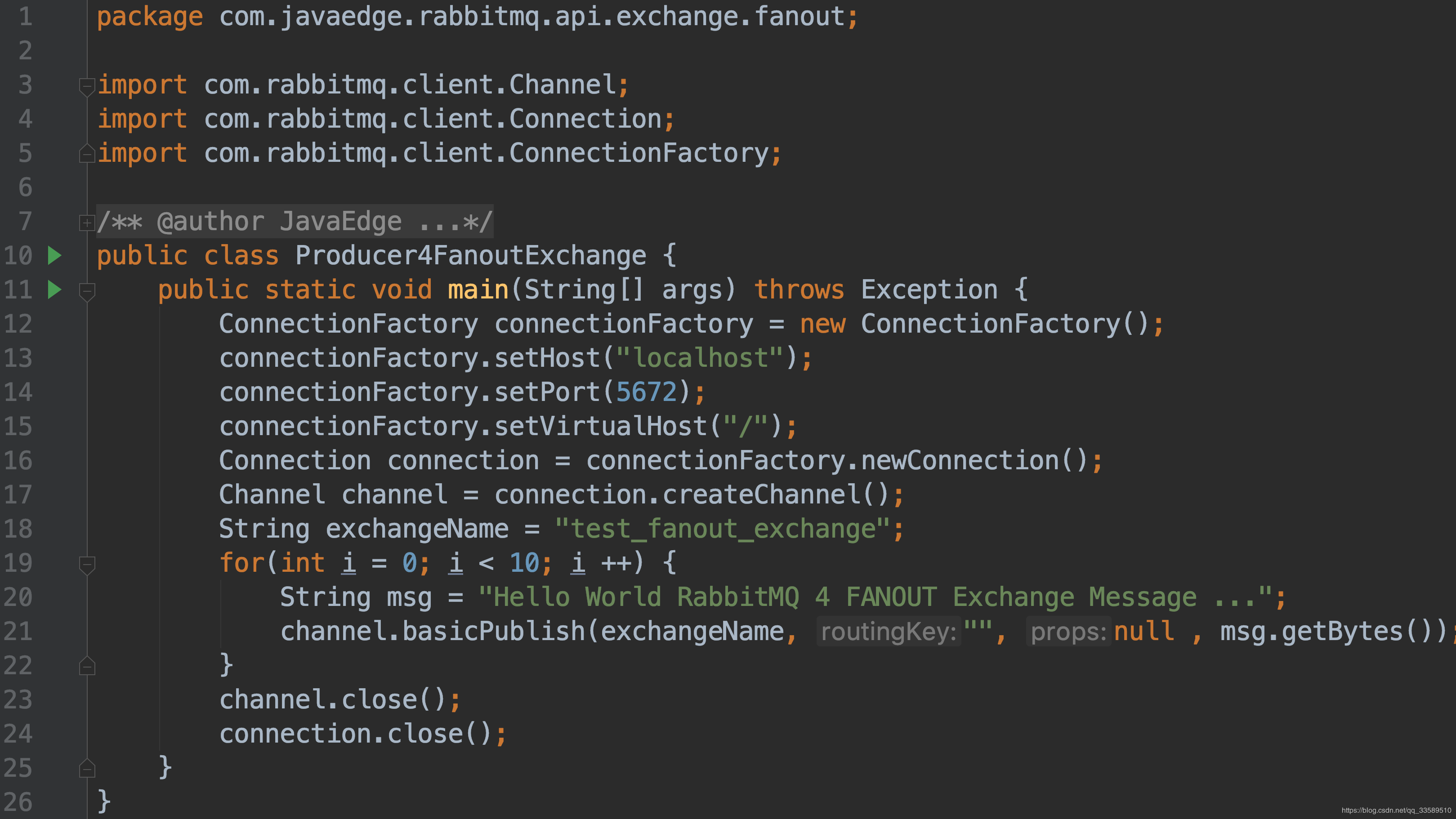The width and height of the screenshot is (1456, 819).
Task: Click the ConnectionFactory import statement
Action: click(x=438, y=153)
